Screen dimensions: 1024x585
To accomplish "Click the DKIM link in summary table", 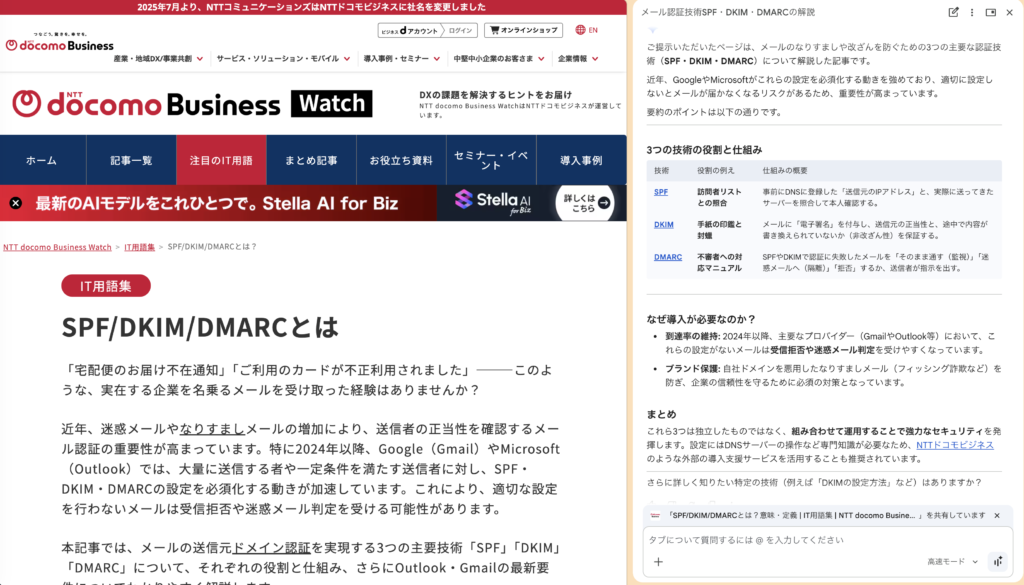I will coord(664,225).
